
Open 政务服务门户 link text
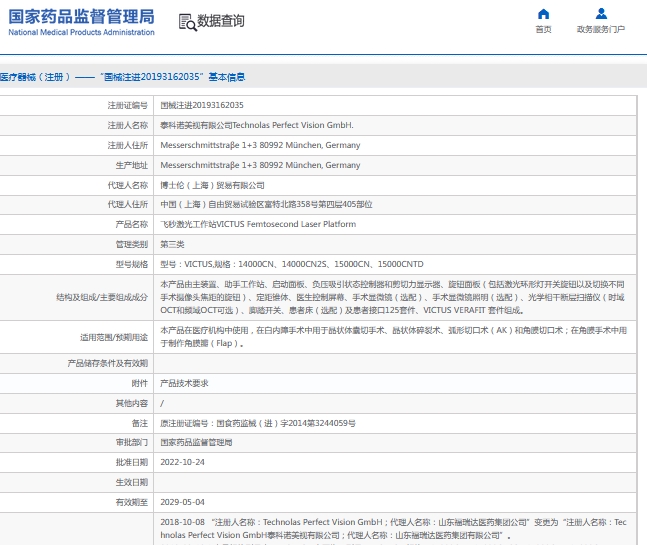point(601,29)
